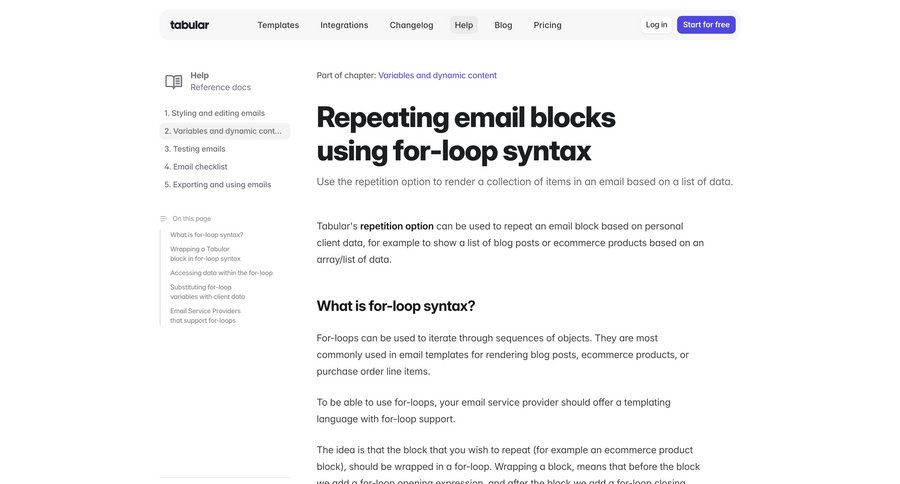This screenshot has height=484, width=900.
Task: Open the Changelog page
Action: pyautogui.click(x=411, y=25)
